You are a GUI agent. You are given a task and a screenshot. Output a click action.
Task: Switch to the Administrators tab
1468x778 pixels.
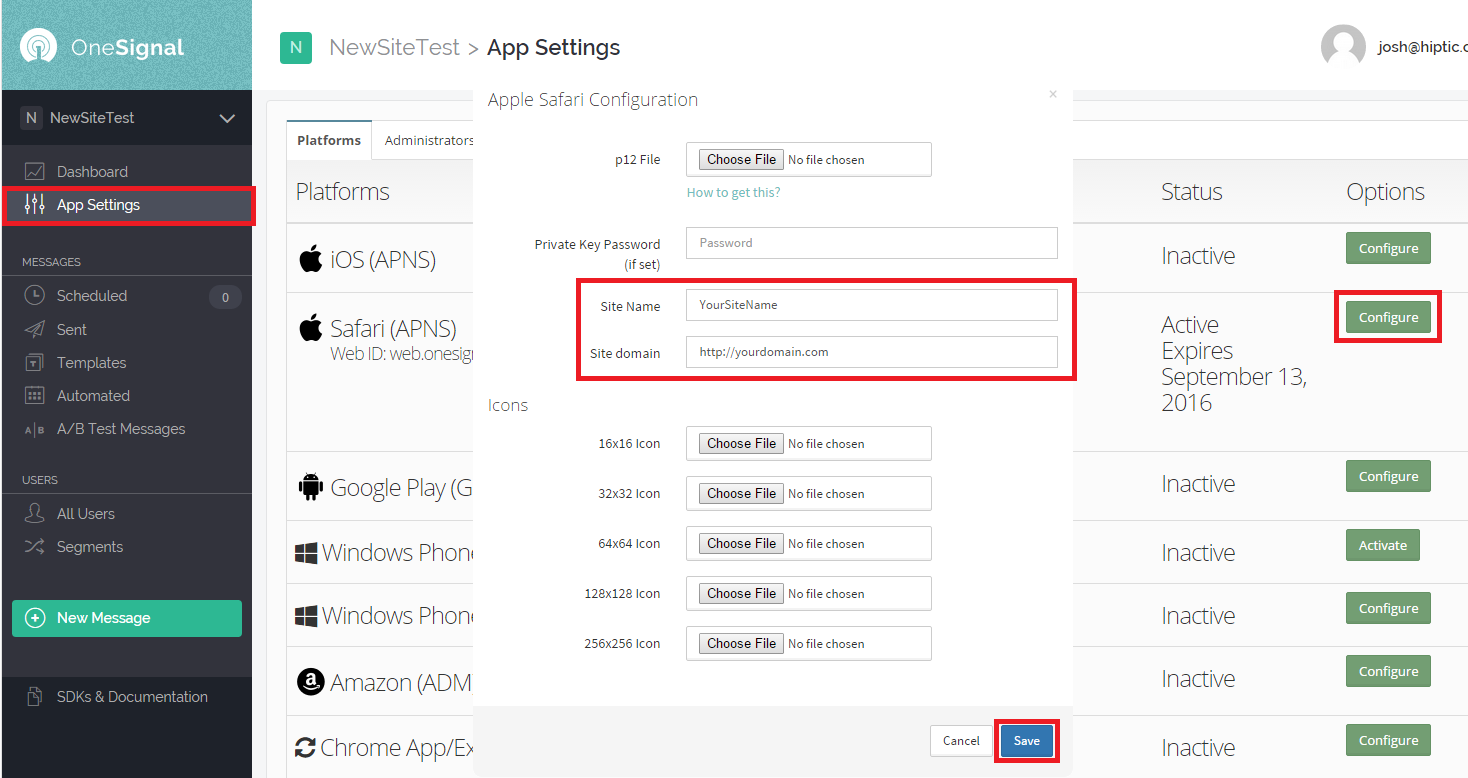428,141
